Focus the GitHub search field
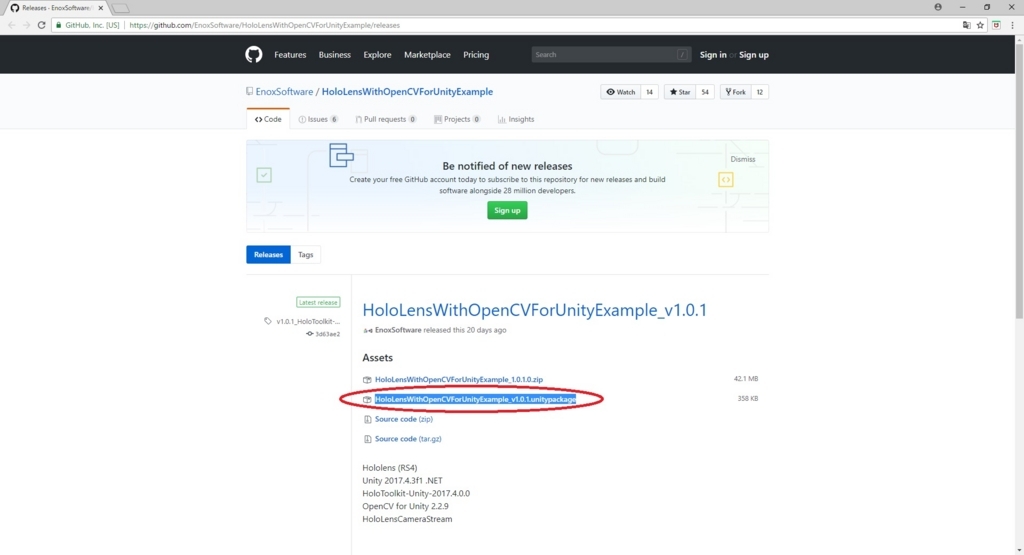The width and height of the screenshot is (1024, 555). coord(610,54)
